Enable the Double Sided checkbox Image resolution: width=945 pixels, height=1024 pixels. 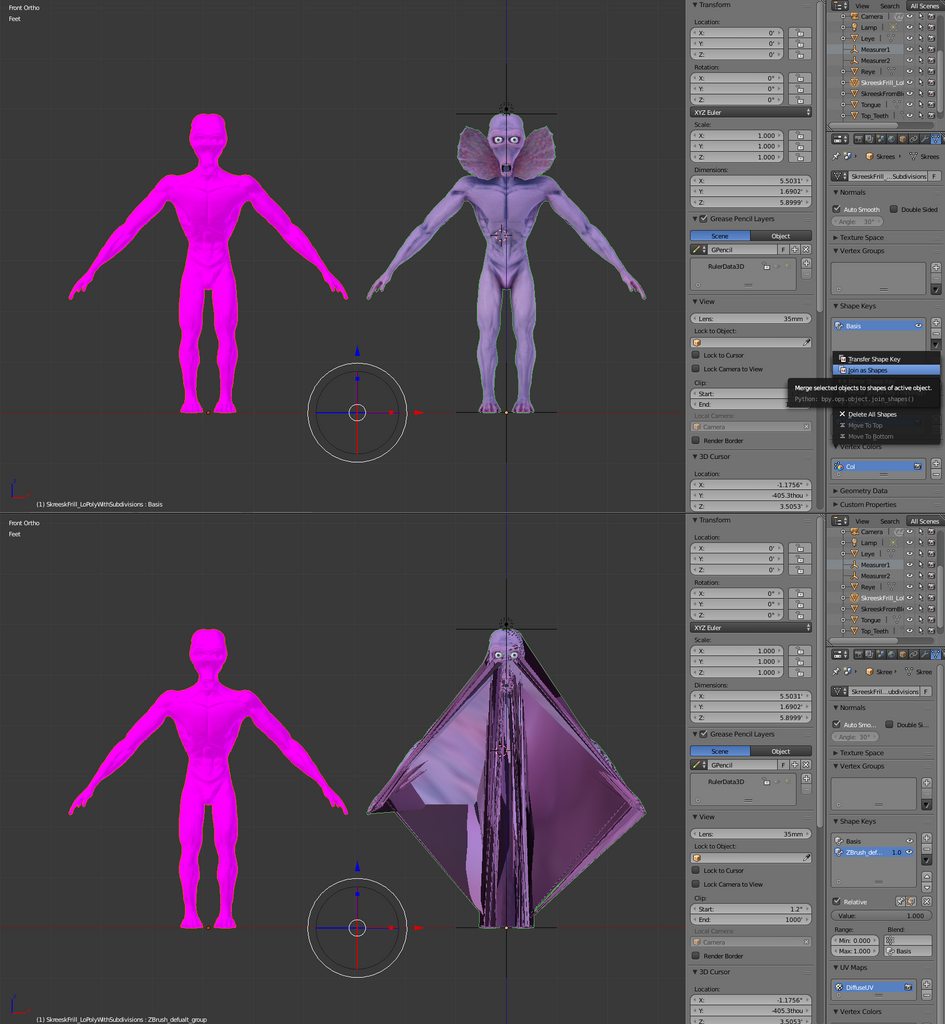pos(893,209)
